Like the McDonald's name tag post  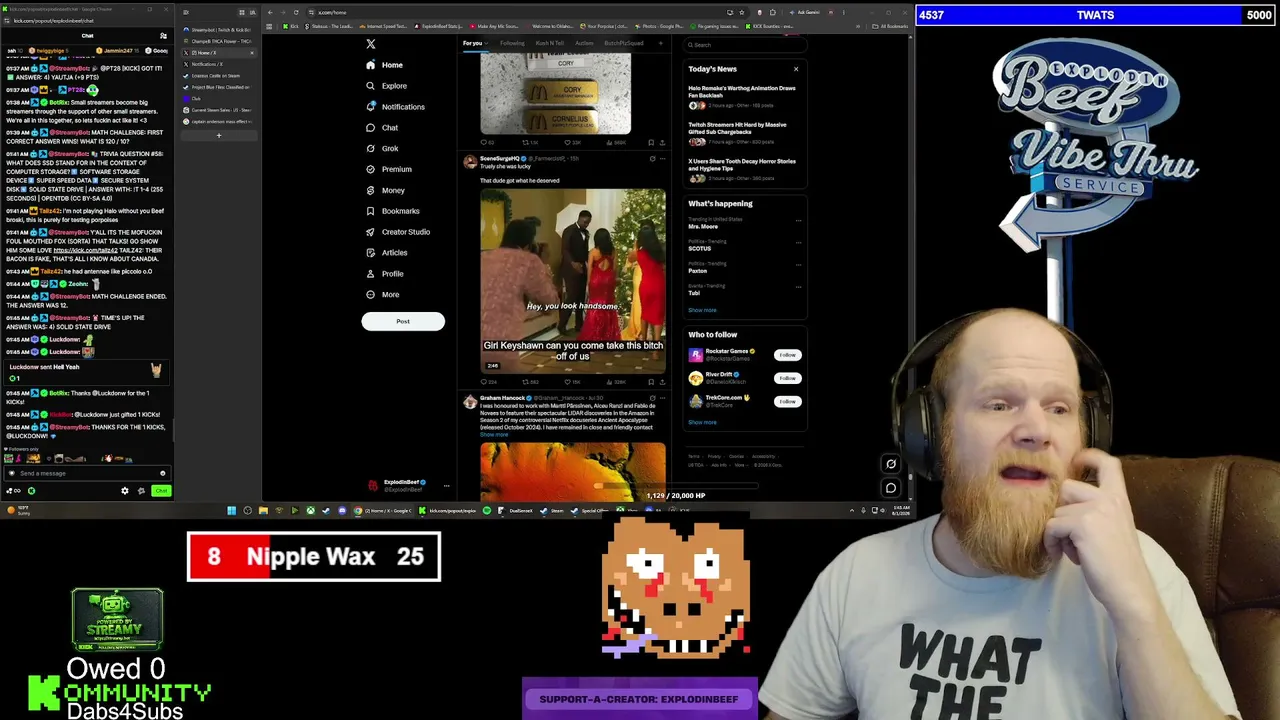(x=569, y=142)
